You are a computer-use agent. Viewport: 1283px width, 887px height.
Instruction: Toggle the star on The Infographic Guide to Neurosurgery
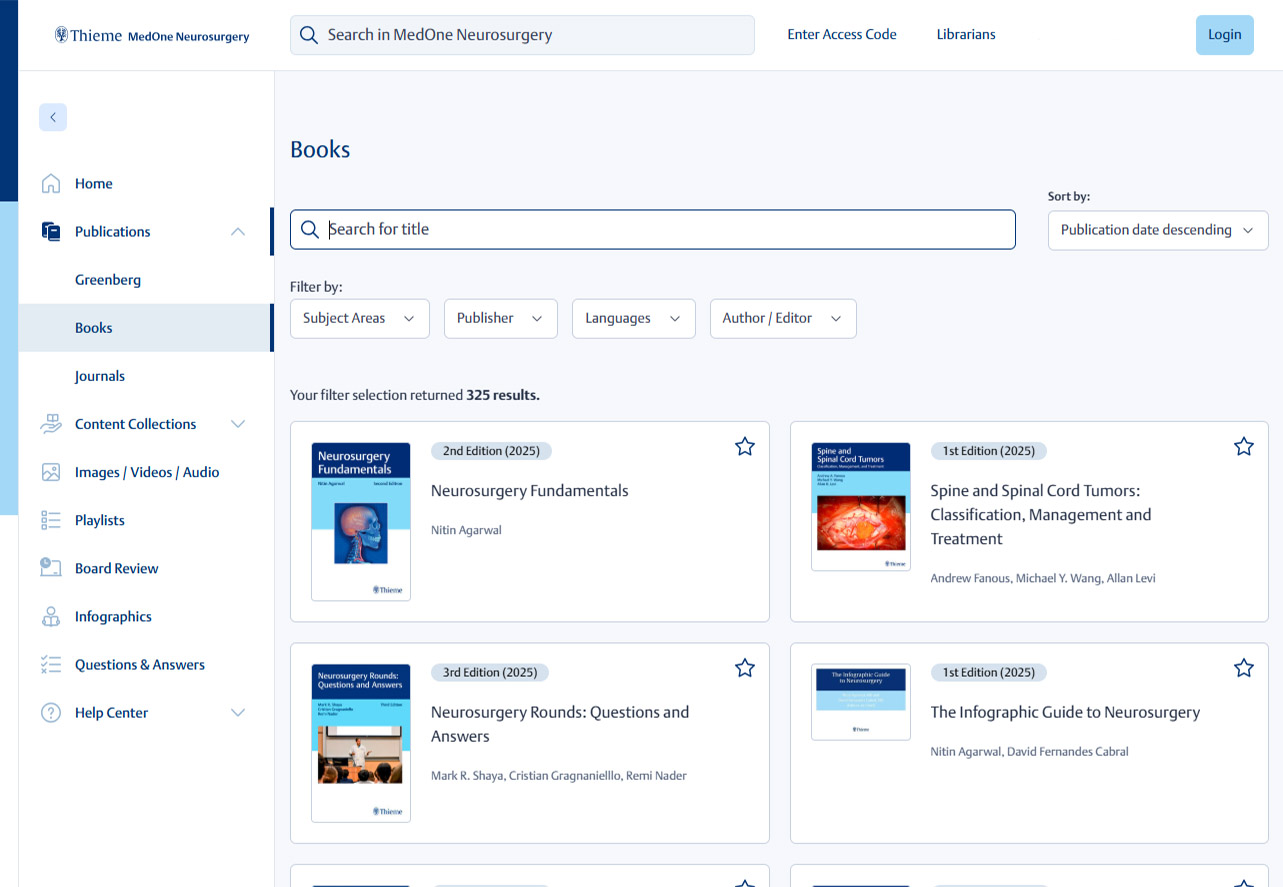pos(1243,667)
